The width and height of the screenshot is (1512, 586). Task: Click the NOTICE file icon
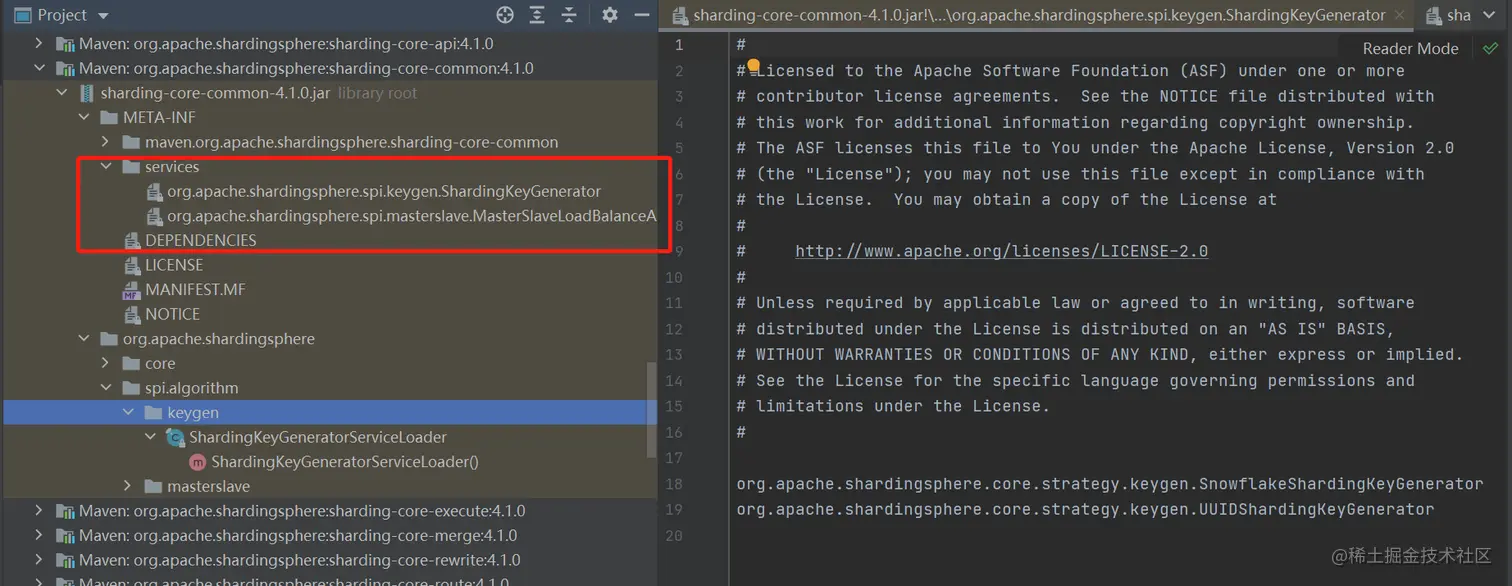point(131,314)
